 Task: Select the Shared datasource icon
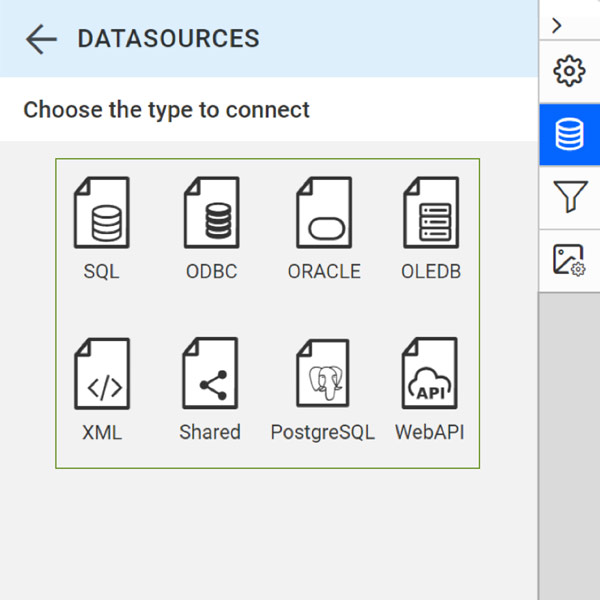210,375
